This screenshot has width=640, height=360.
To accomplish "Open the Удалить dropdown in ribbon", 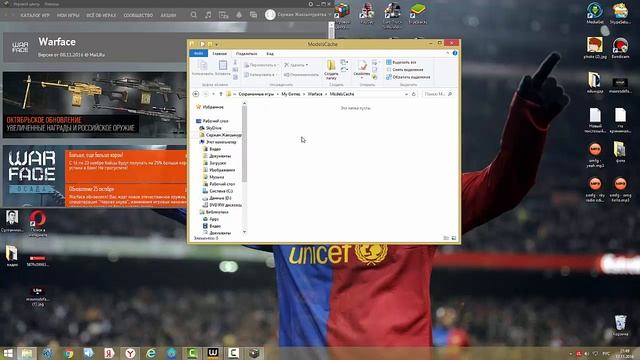I will (296, 65).
